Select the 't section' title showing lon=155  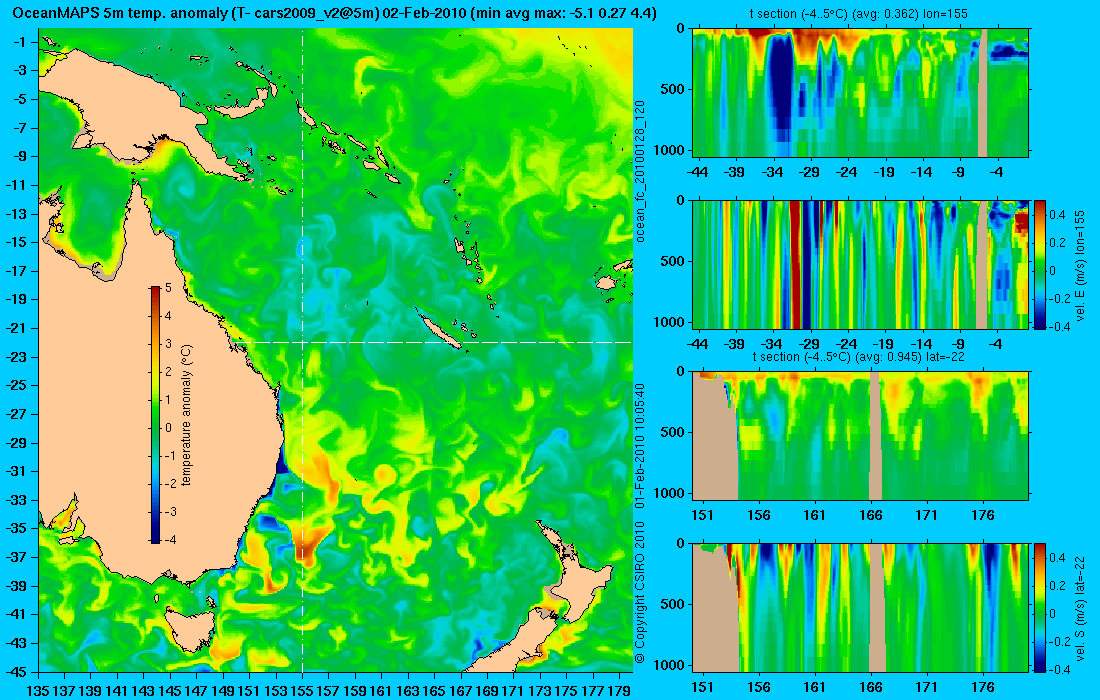point(861,13)
